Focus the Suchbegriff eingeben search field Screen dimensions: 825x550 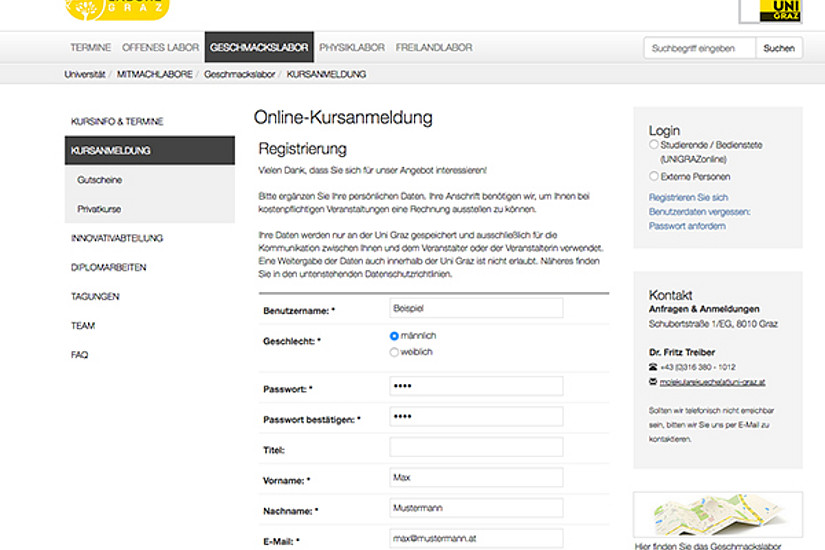tap(700, 48)
